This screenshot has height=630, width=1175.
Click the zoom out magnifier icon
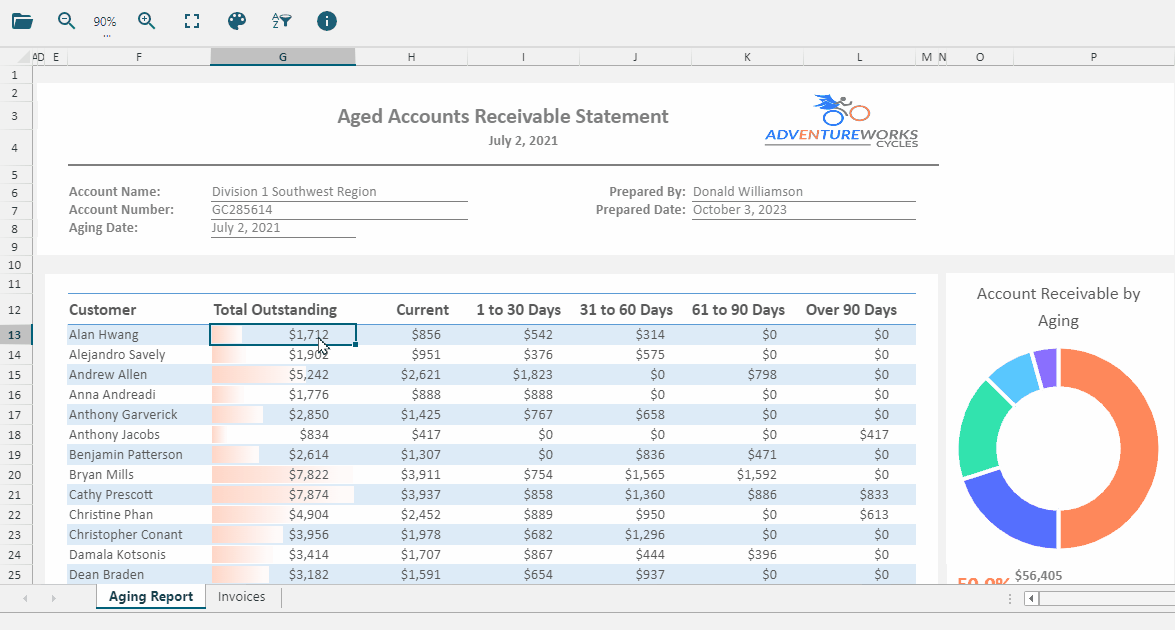tap(67, 21)
